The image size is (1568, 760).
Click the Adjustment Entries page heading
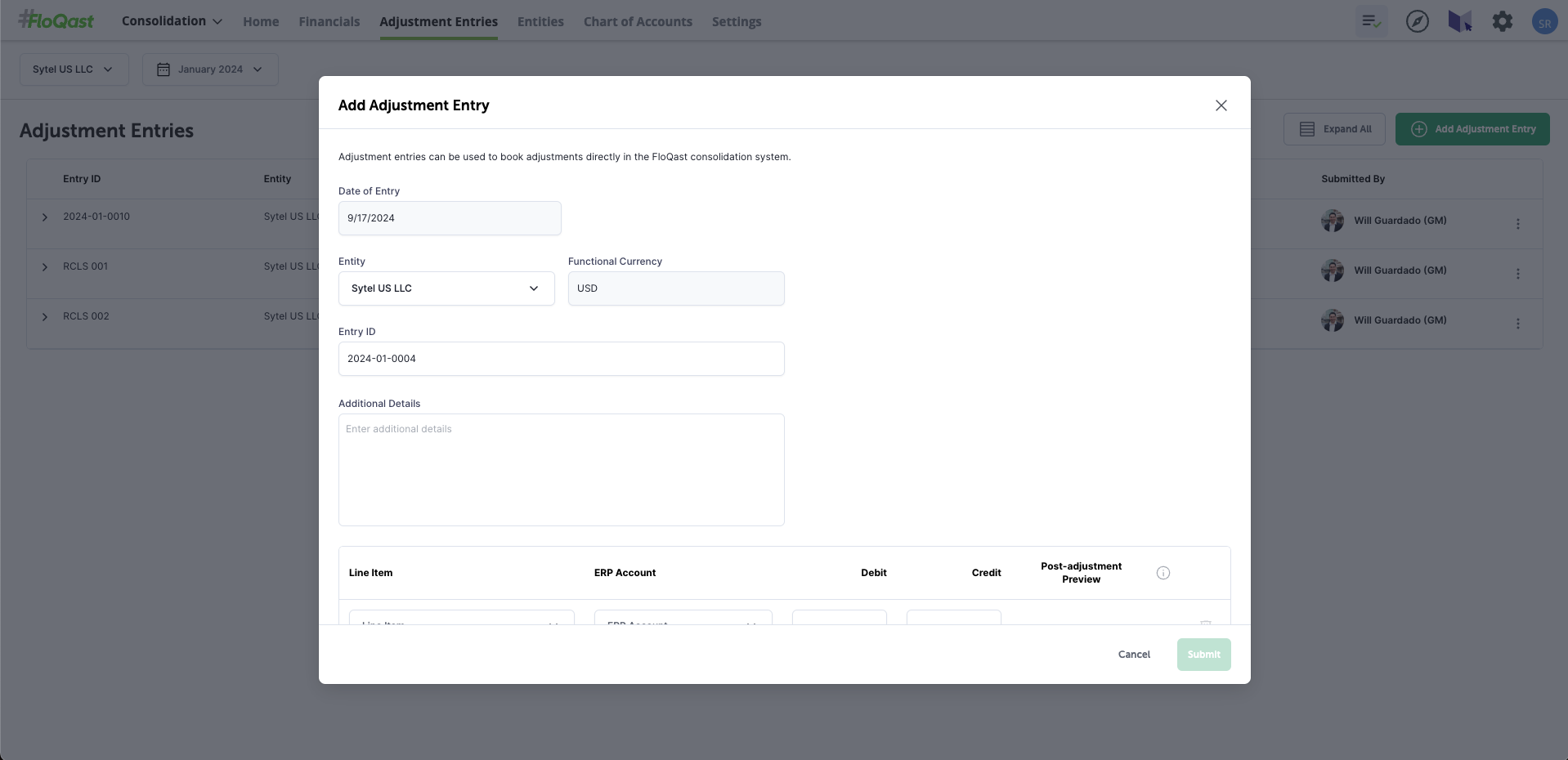pyautogui.click(x=106, y=131)
